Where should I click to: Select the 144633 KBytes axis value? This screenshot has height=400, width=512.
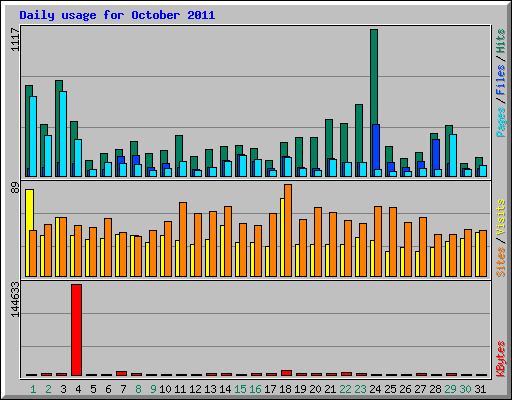tap(16, 299)
